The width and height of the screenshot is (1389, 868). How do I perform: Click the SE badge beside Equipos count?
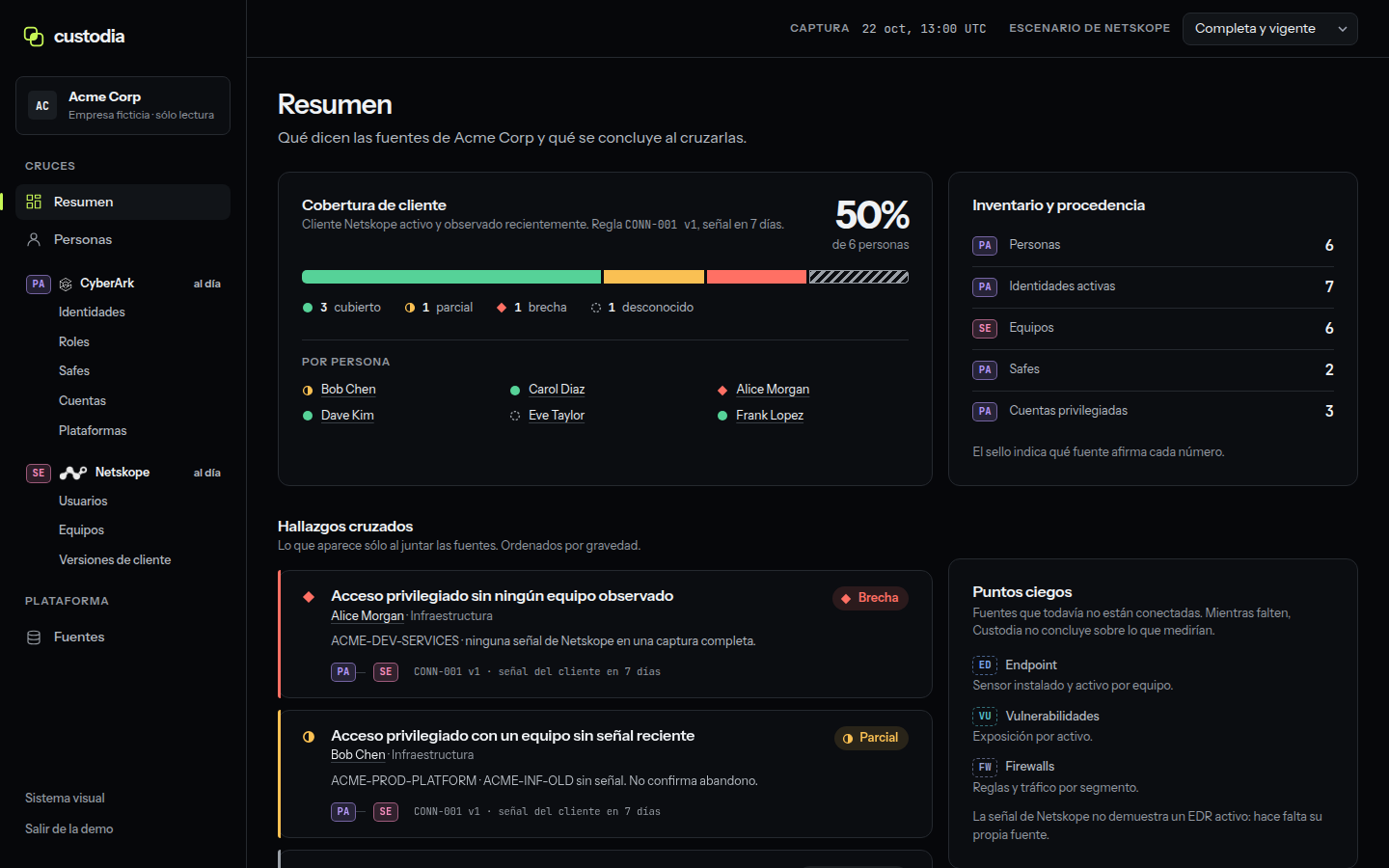pos(985,328)
